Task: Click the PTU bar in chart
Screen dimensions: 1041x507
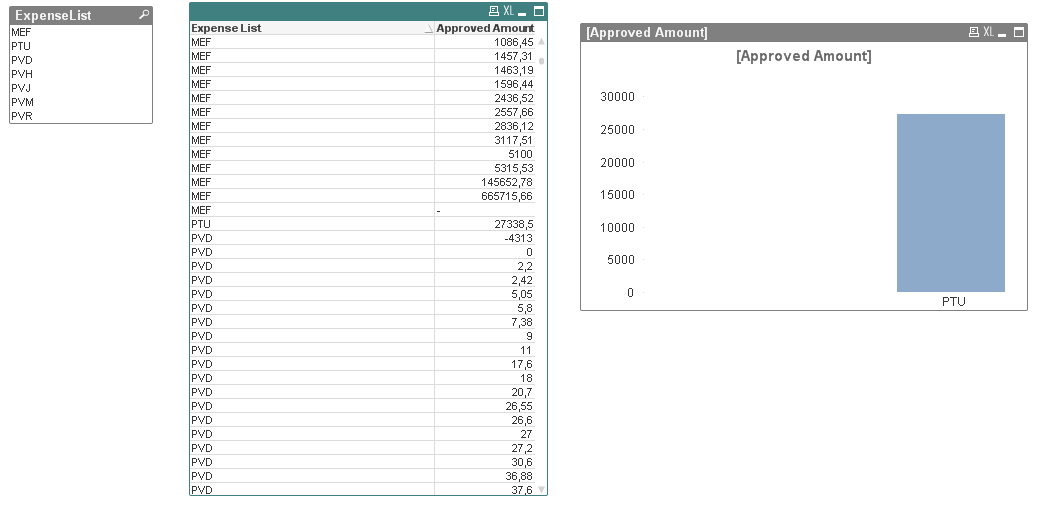Action: coord(951,202)
